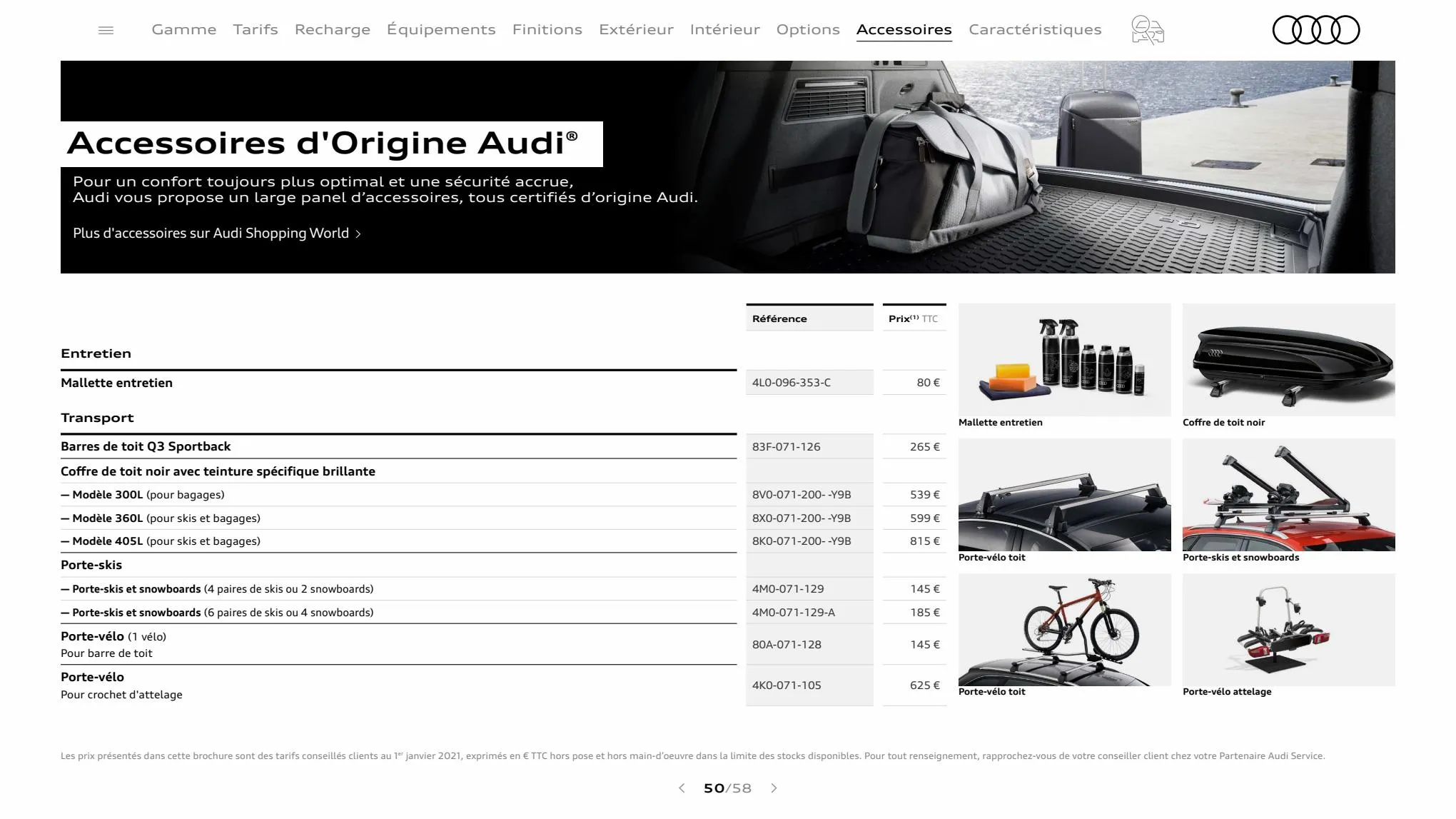The height and width of the screenshot is (819, 1456).
Task: Open the Gamme tab
Action: [184, 29]
